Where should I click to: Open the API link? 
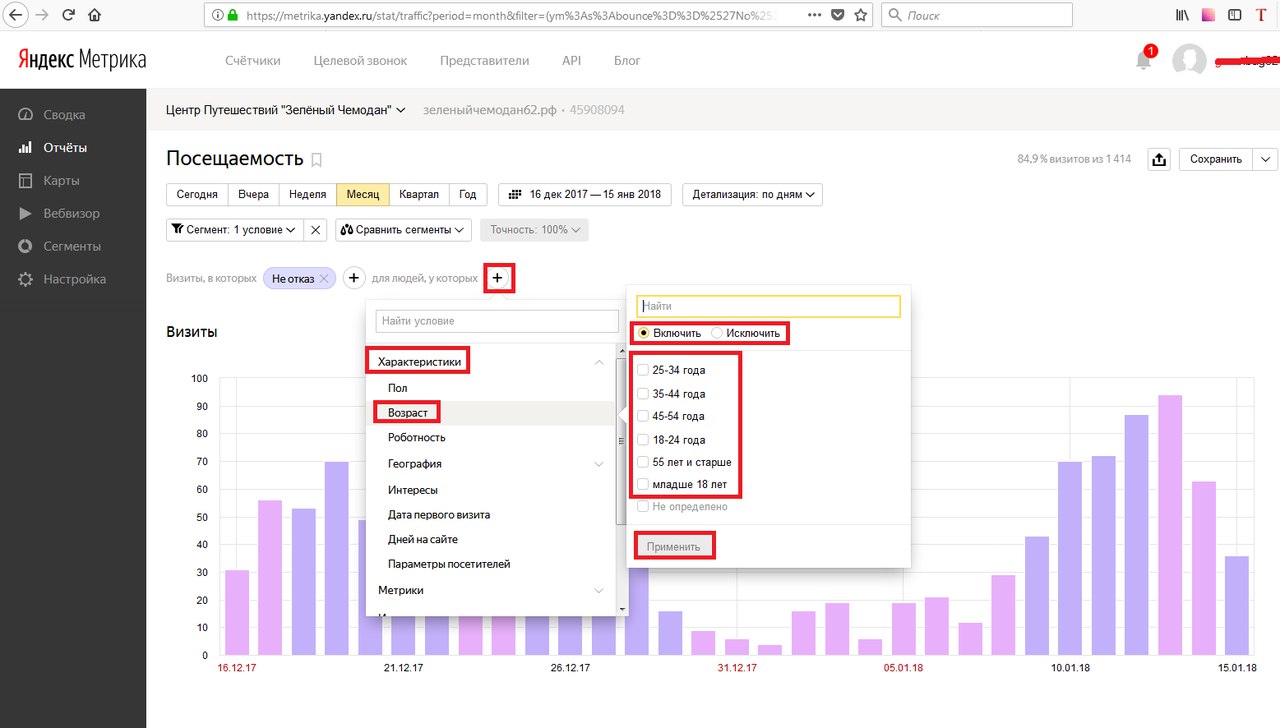coord(571,60)
